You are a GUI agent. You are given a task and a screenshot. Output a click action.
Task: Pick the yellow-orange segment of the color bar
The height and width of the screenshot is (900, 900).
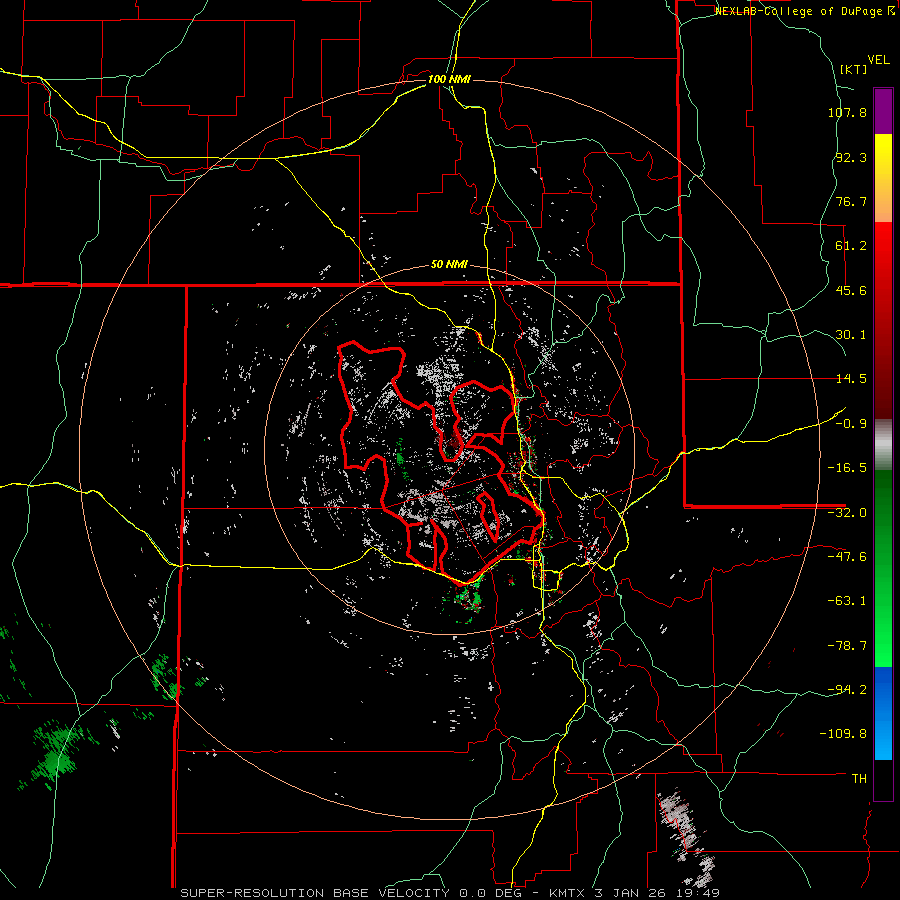coord(883,178)
